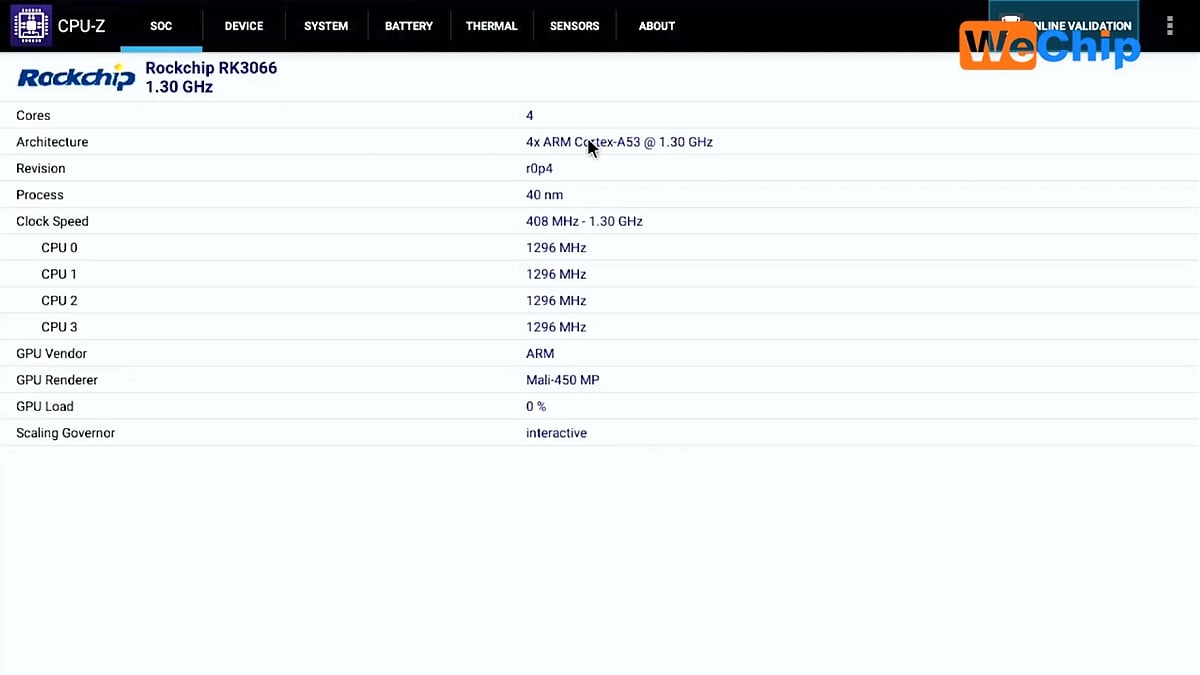Select the 40 nm value
This screenshot has height=675, width=1200.
click(x=544, y=195)
